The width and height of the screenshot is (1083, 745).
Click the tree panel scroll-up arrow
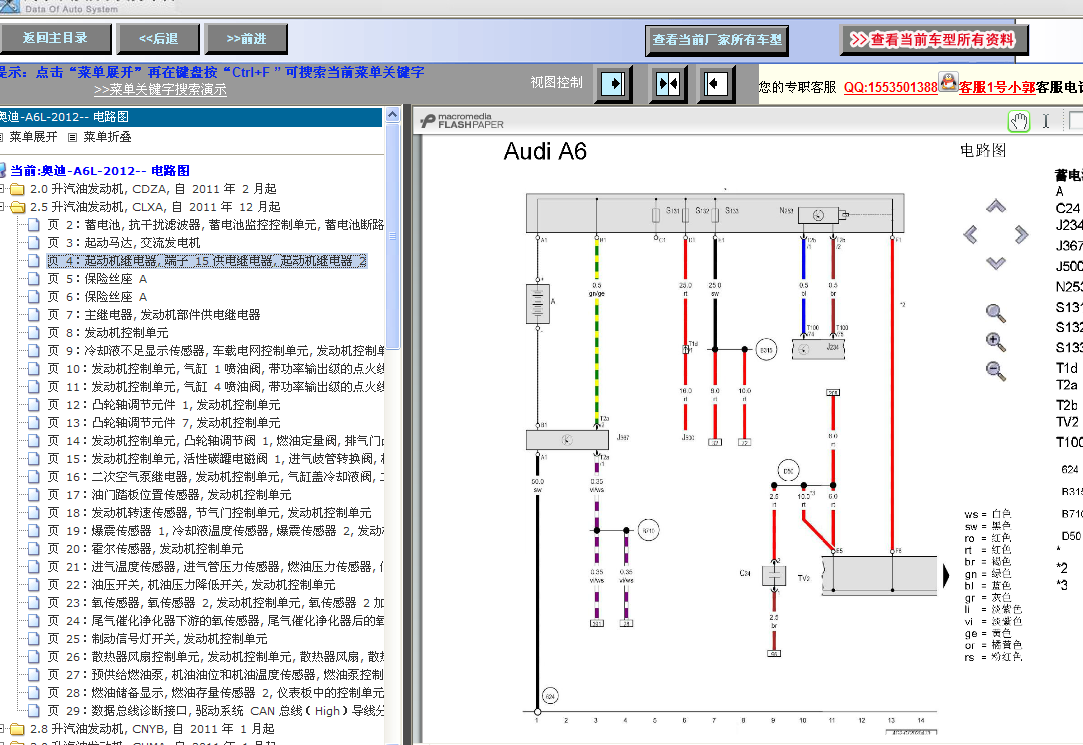click(392, 115)
